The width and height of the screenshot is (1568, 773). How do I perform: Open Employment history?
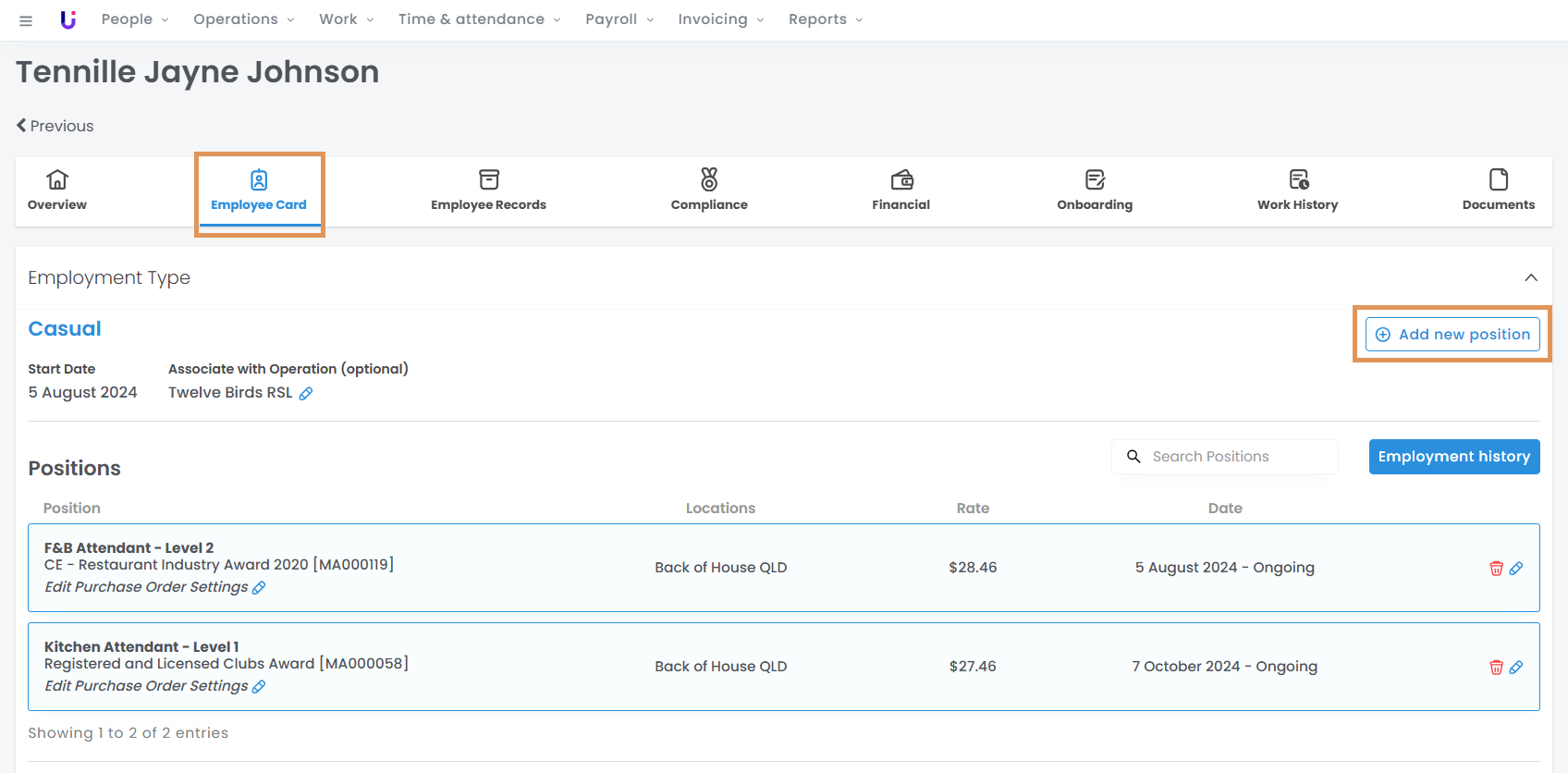pos(1453,457)
